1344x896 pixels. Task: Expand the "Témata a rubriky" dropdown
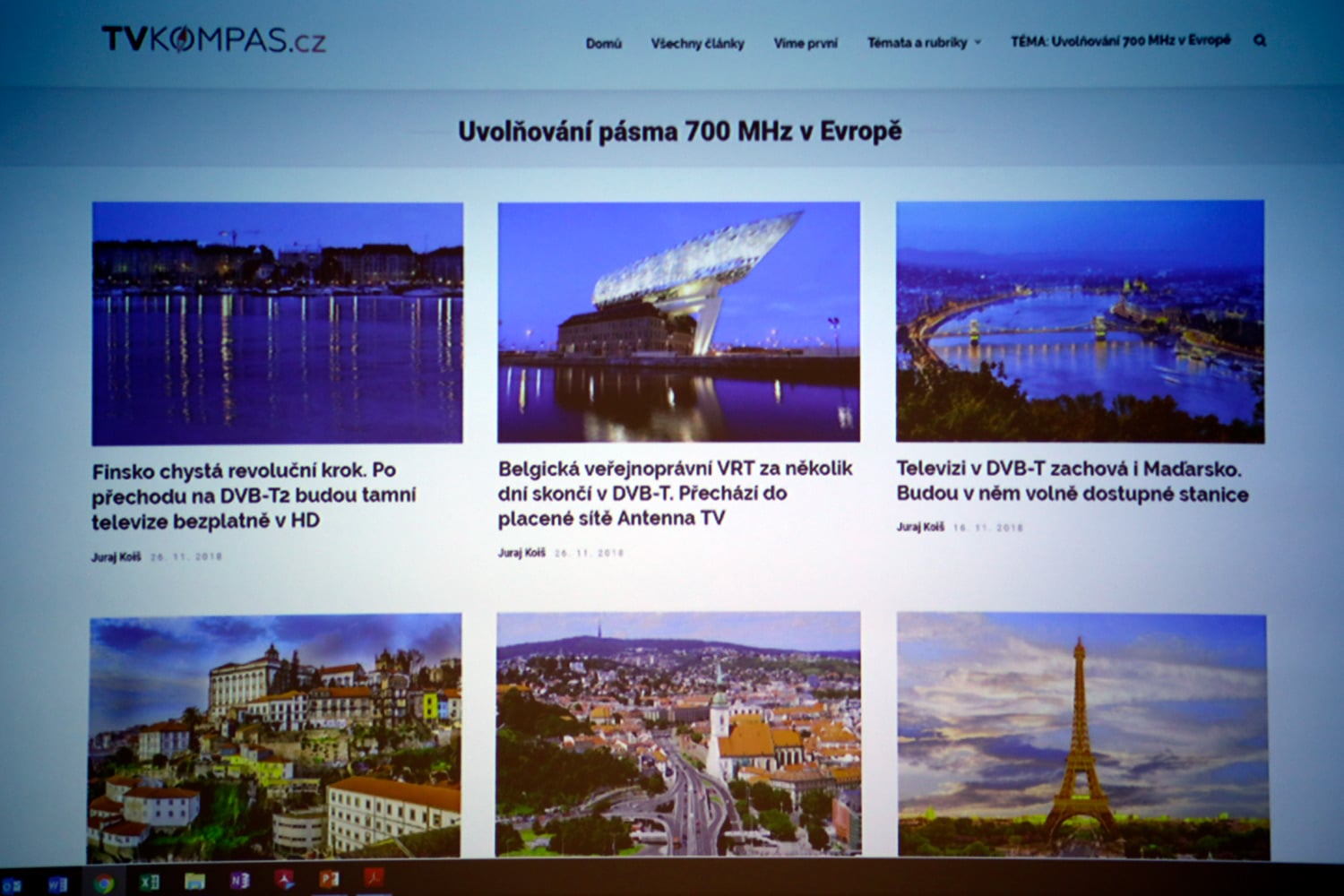921,40
